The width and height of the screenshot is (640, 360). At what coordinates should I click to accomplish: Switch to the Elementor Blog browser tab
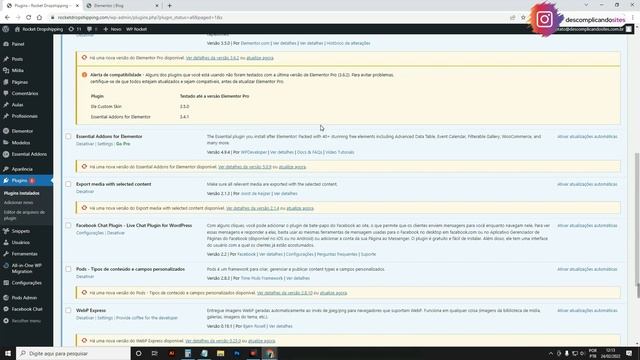pyautogui.click(x=122, y=6)
